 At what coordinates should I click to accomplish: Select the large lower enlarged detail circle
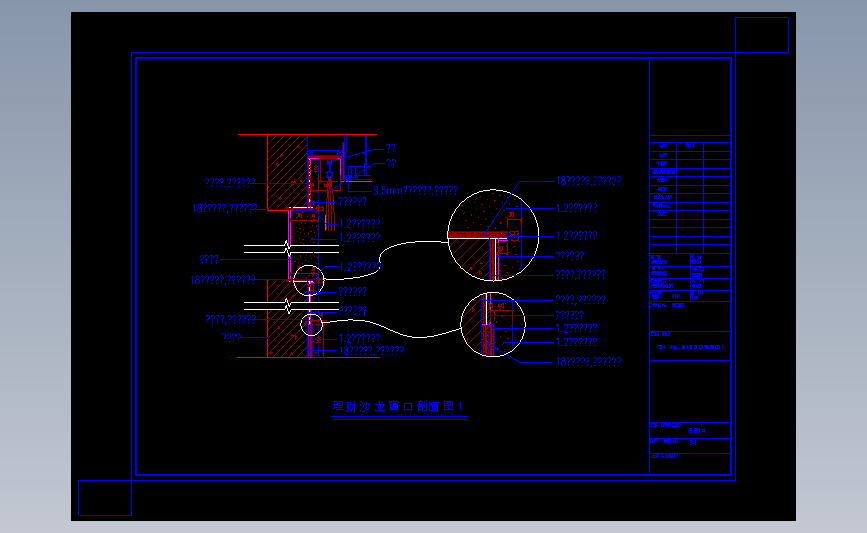click(x=493, y=325)
